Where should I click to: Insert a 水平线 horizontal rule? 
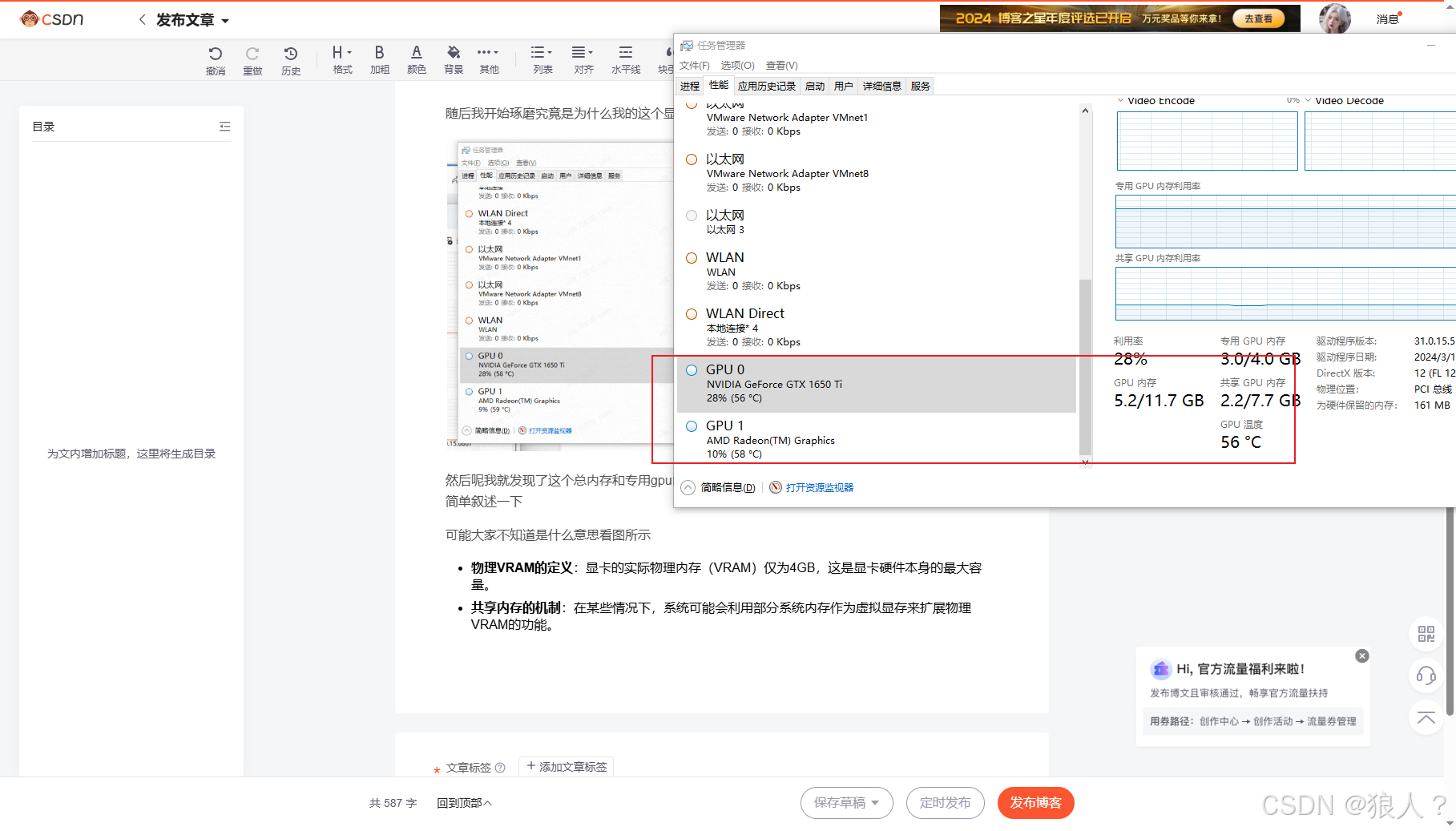(x=626, y=60)
